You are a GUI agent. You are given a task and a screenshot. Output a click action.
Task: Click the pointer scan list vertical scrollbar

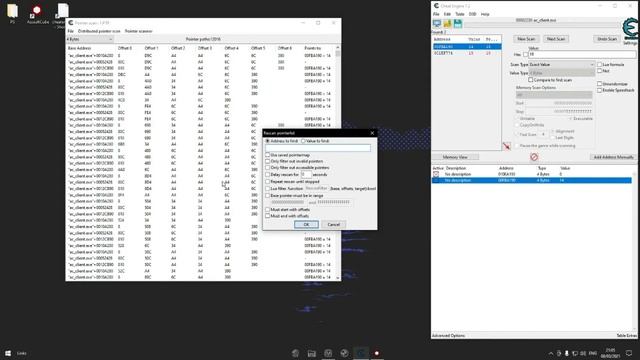coord(338,162)
